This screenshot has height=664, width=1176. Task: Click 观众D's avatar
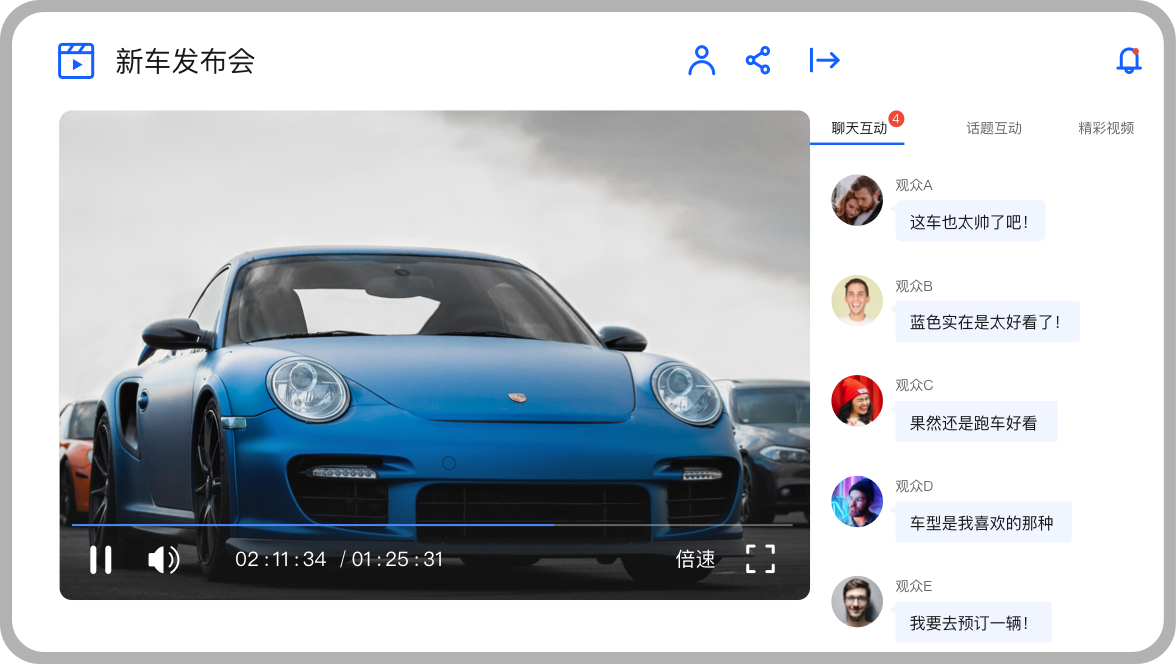[857, 501]
